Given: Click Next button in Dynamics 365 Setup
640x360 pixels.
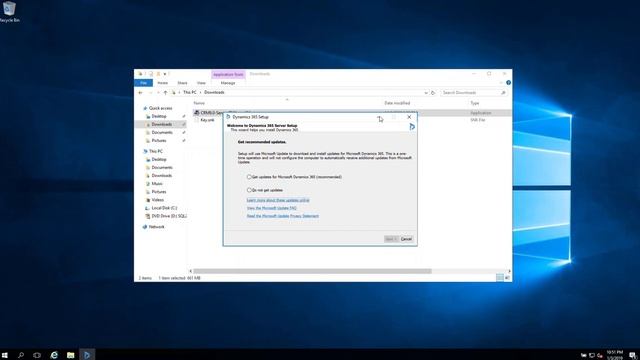Looking at the screenshot, I should [391, 239].
